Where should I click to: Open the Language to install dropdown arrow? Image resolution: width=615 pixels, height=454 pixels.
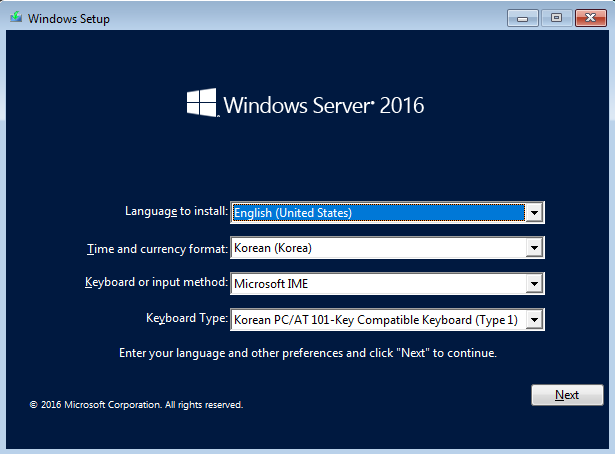click(x=534, y=213)
